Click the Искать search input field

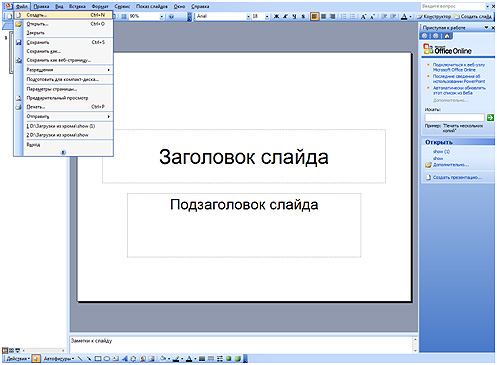(454, 117)
